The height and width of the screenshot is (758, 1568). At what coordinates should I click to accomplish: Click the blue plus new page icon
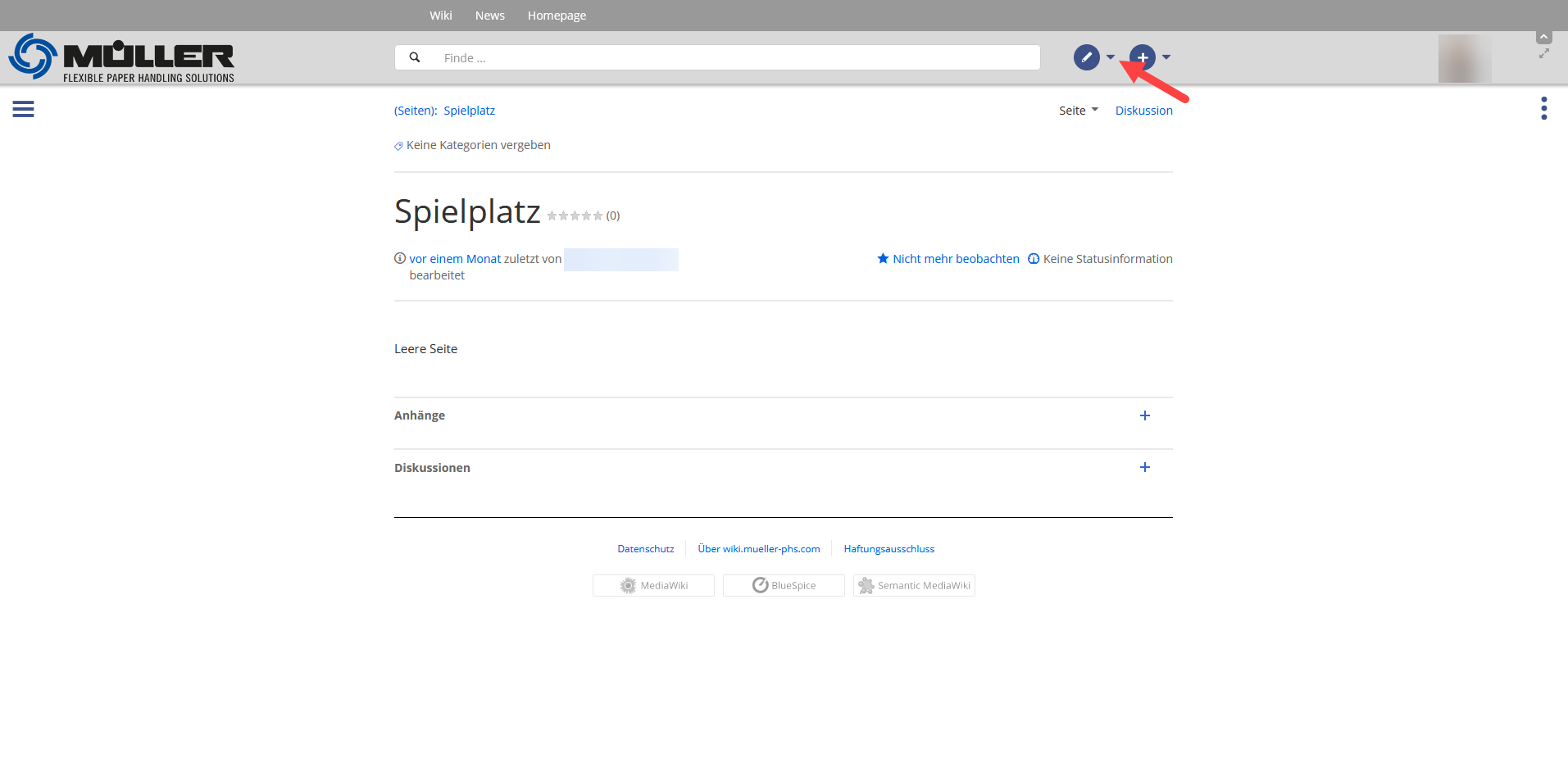coord(1143,57)
